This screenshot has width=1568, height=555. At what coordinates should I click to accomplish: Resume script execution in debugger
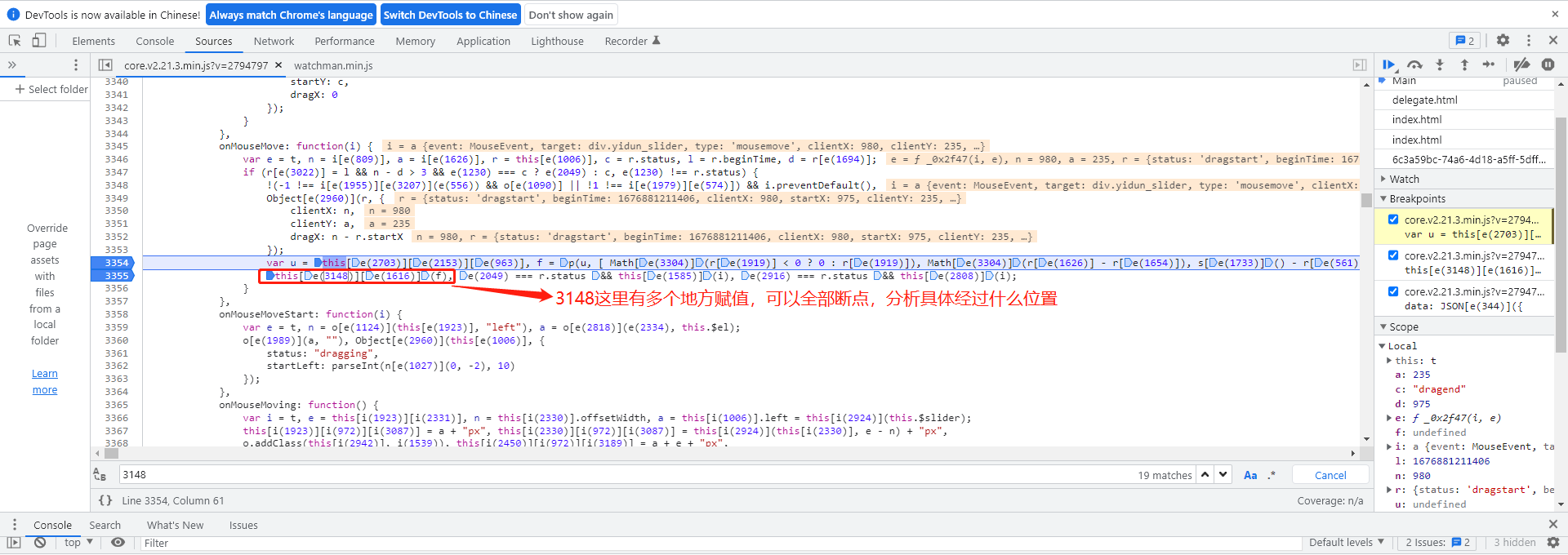1388,64
